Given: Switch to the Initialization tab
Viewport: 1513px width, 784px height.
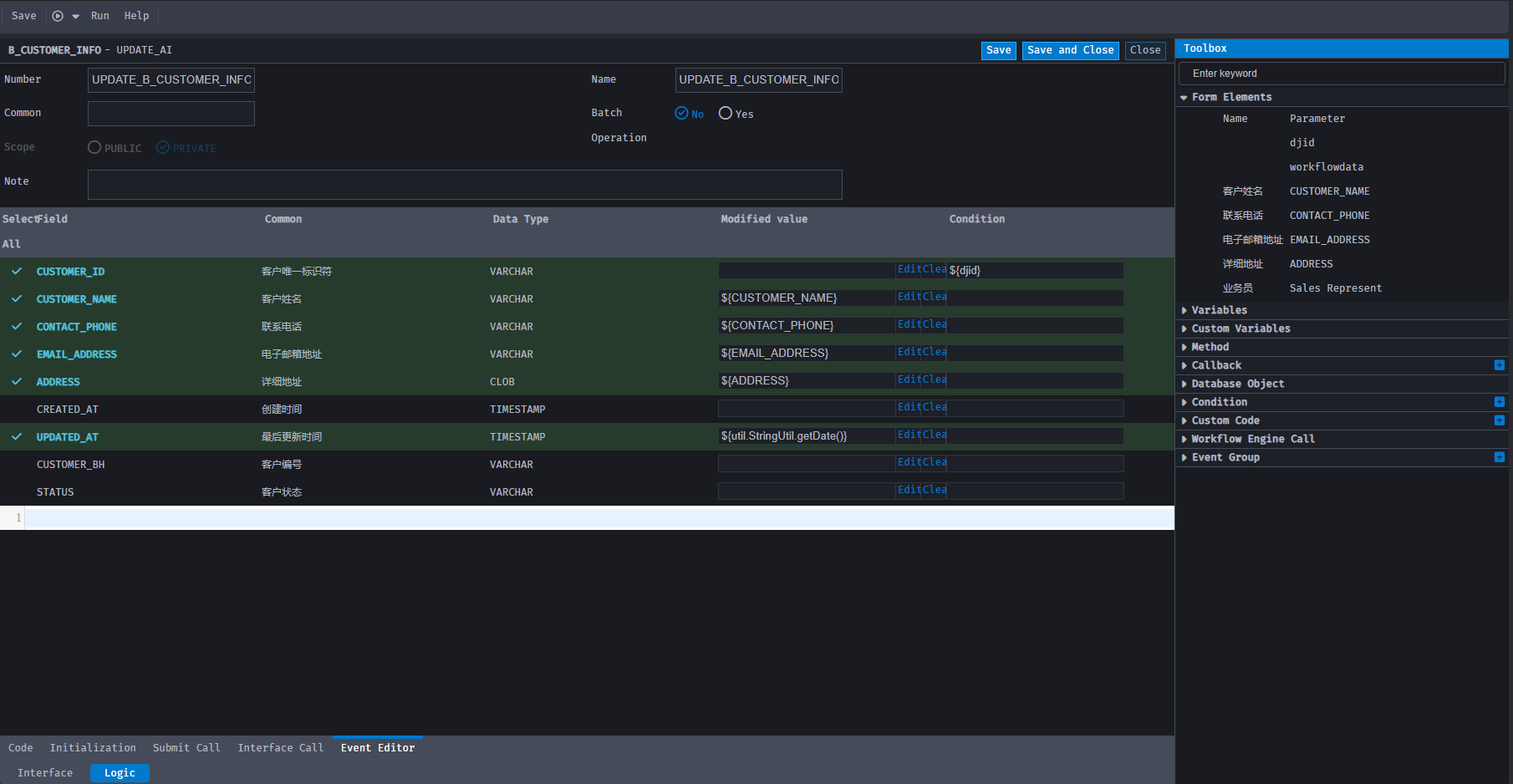Looking at the screenshot, I should [x=93, y=748].
